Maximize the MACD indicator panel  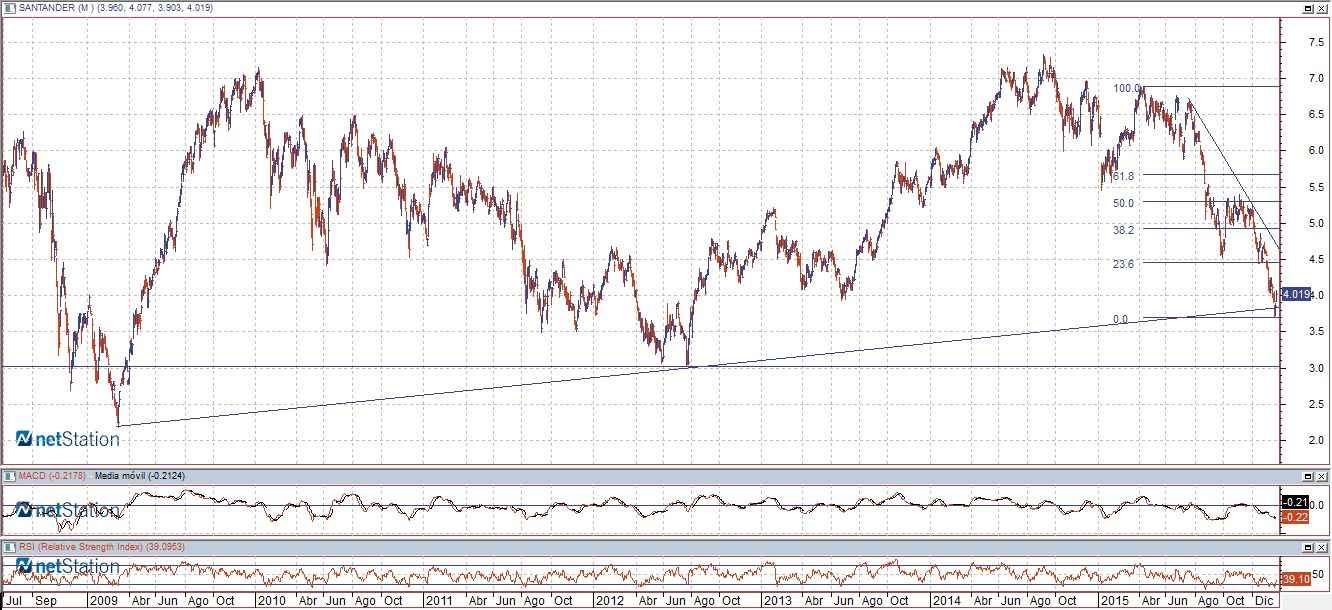[1307, 476]
